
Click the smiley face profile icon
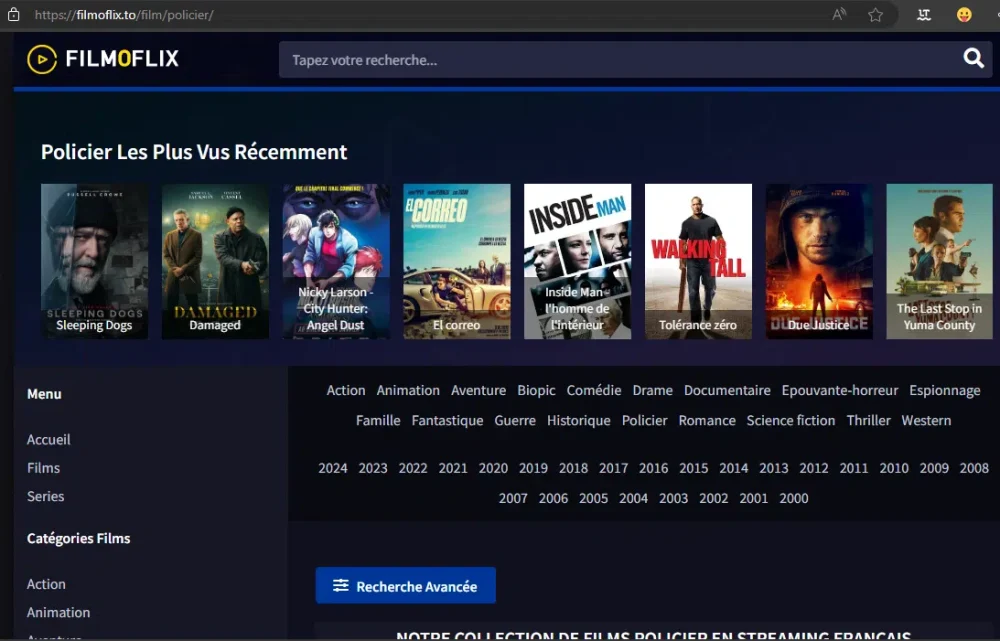964,15
